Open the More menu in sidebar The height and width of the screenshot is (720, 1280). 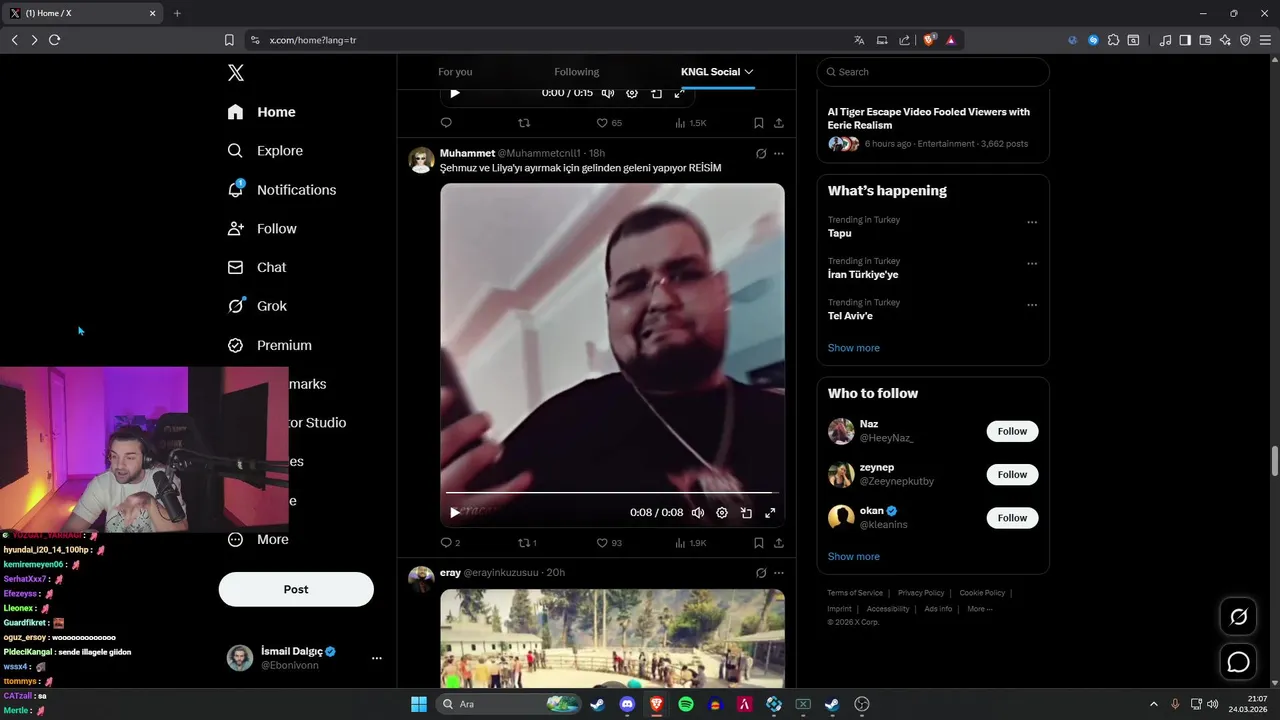pos(258,539)
